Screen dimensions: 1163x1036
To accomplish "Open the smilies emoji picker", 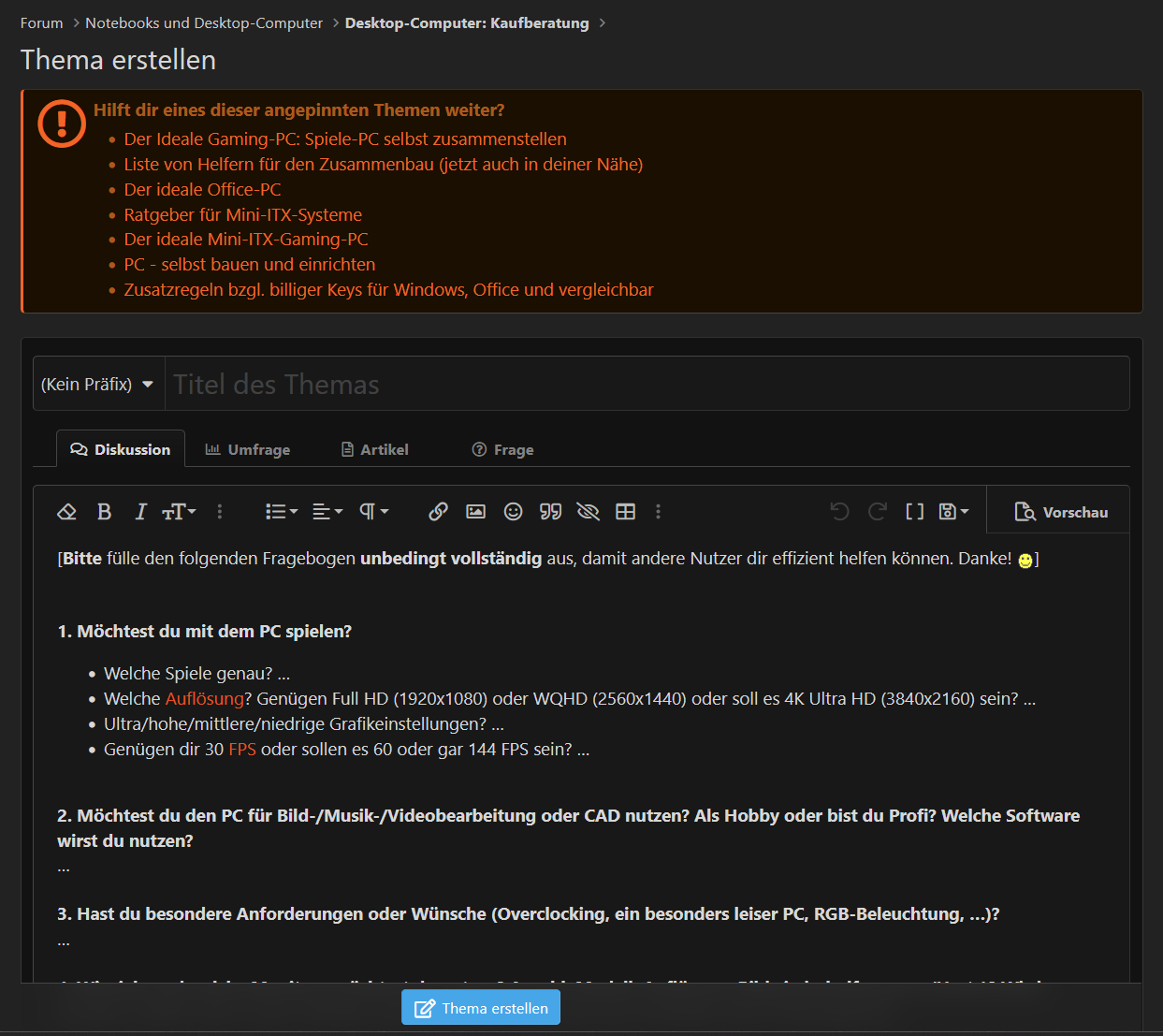I will (513, 512).
